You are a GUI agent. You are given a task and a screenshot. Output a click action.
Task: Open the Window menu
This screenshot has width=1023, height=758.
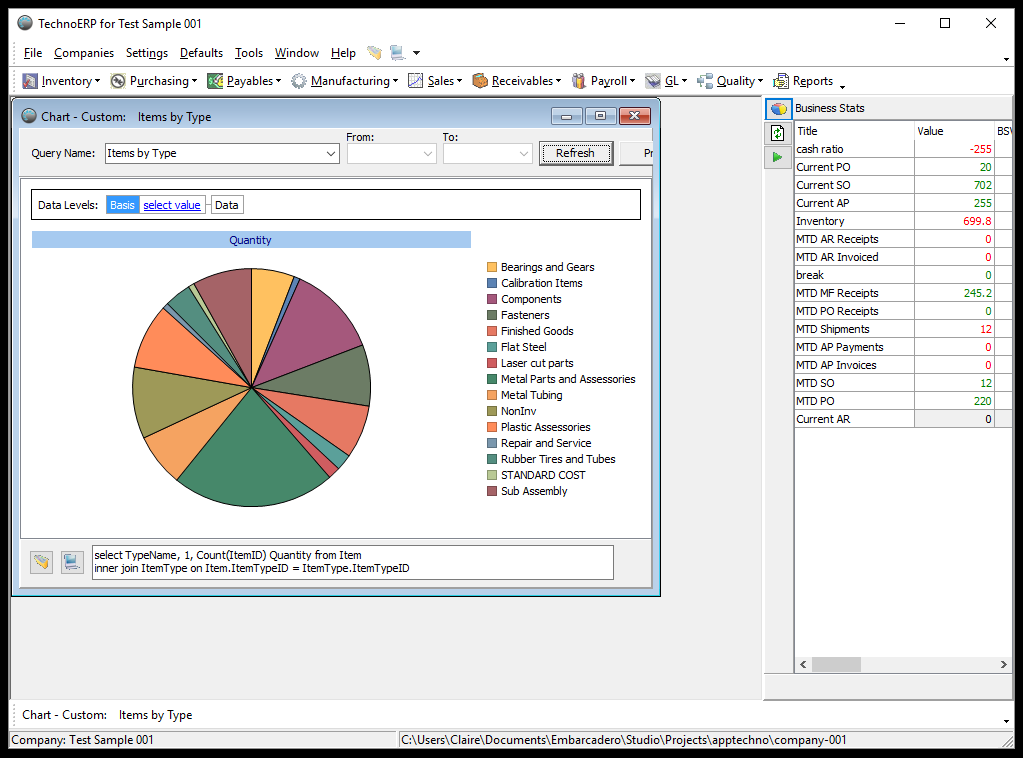pyautogui.click(x=297, y=53)
